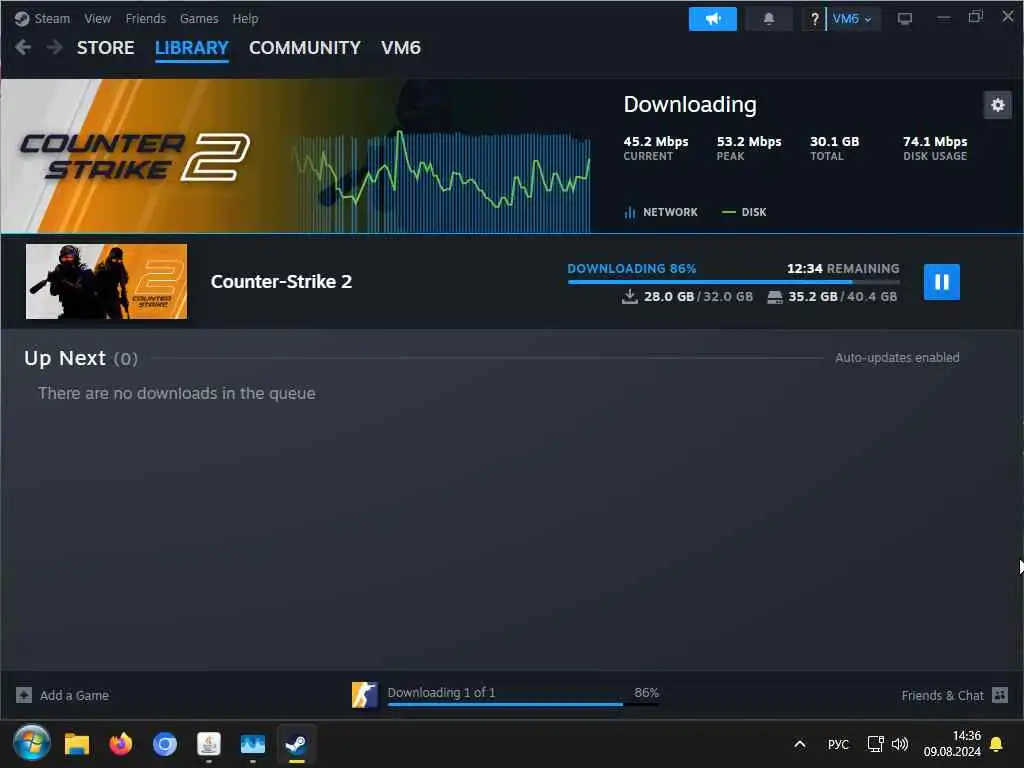Open the network tray icon
This screenshot has height=768, width=1024.
(875, 744)
